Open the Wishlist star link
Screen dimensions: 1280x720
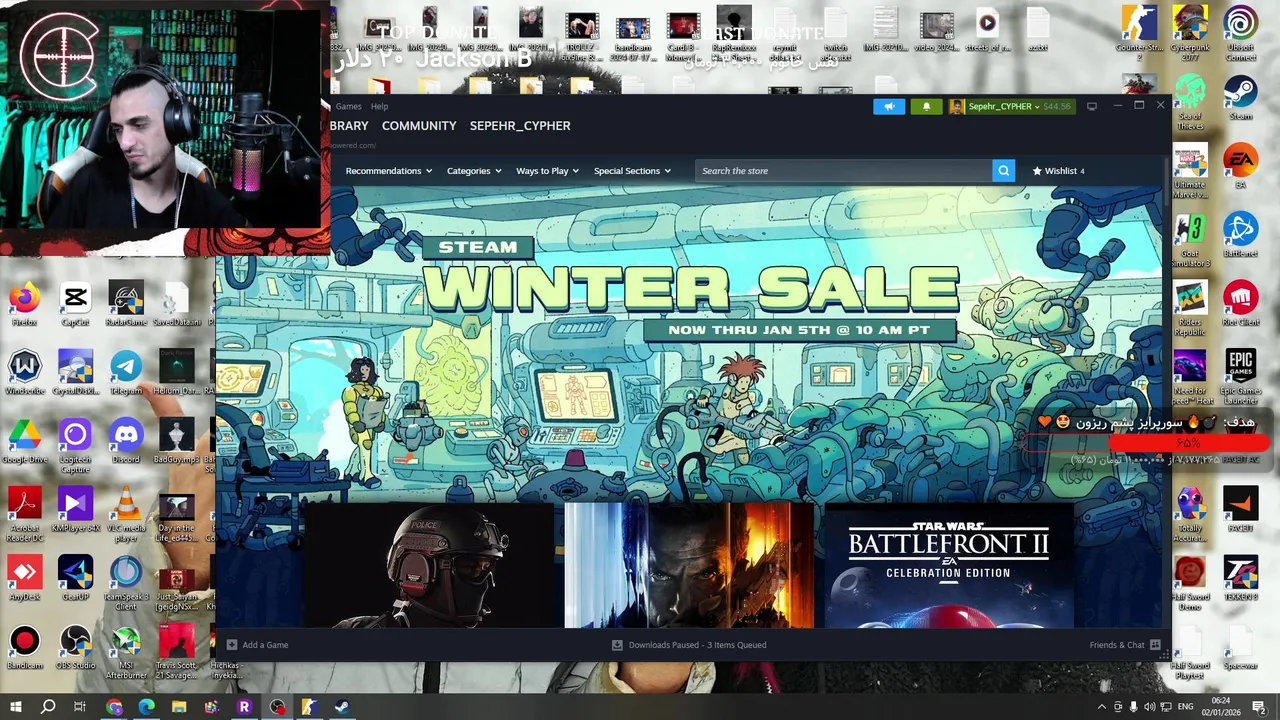(x=1058, y=171)
